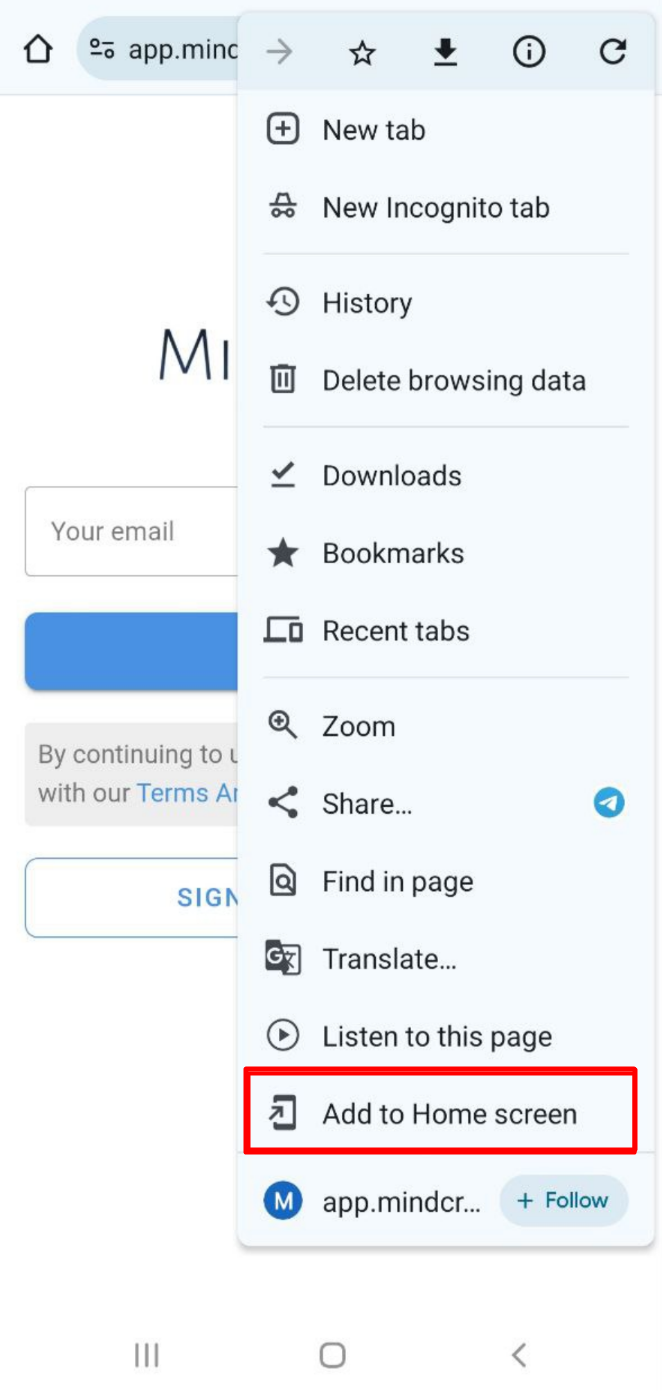Select Add to Home screen
Image resolution: width=662 pixels, height=1391 pixels.
coord(448,1114)
